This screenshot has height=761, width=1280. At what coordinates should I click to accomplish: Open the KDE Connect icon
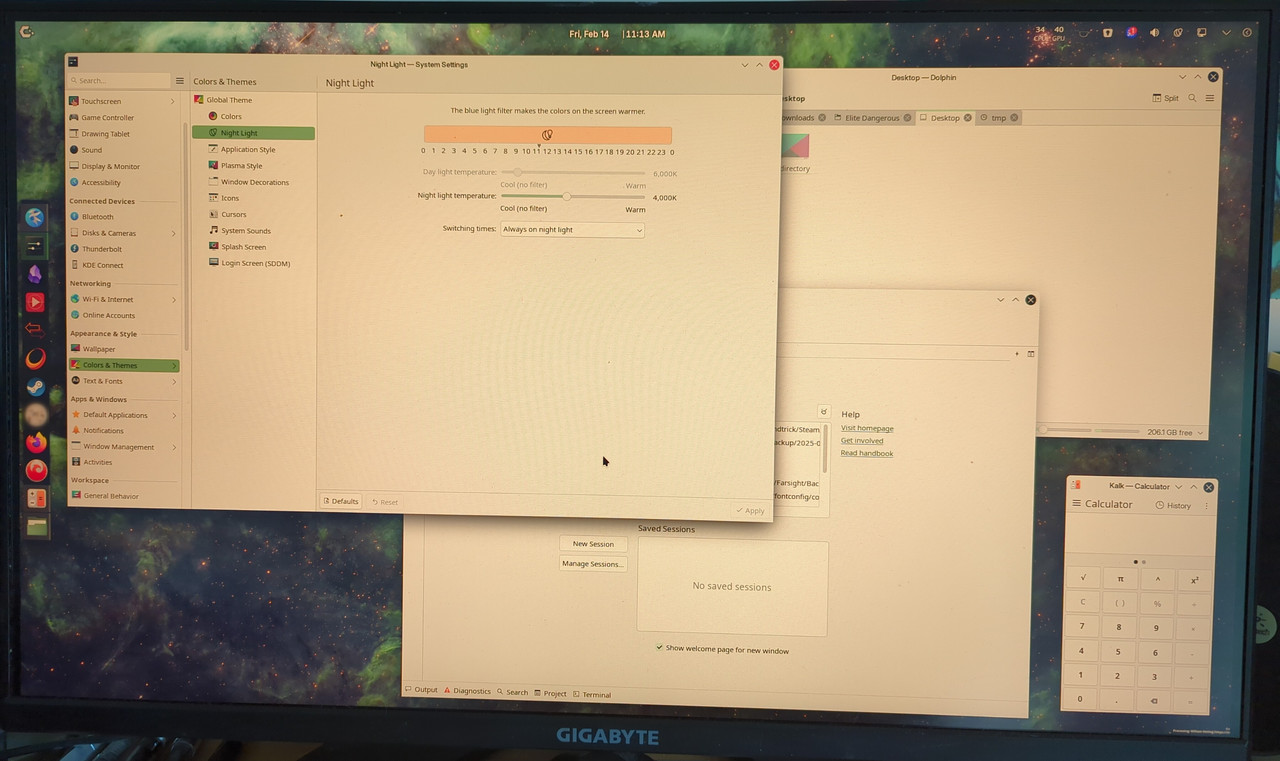74,265
